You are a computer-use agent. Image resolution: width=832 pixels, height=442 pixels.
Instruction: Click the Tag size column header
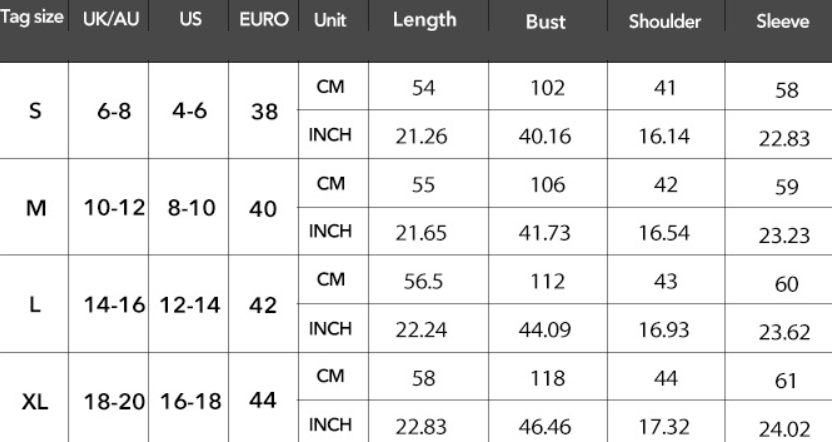(32, 21)
